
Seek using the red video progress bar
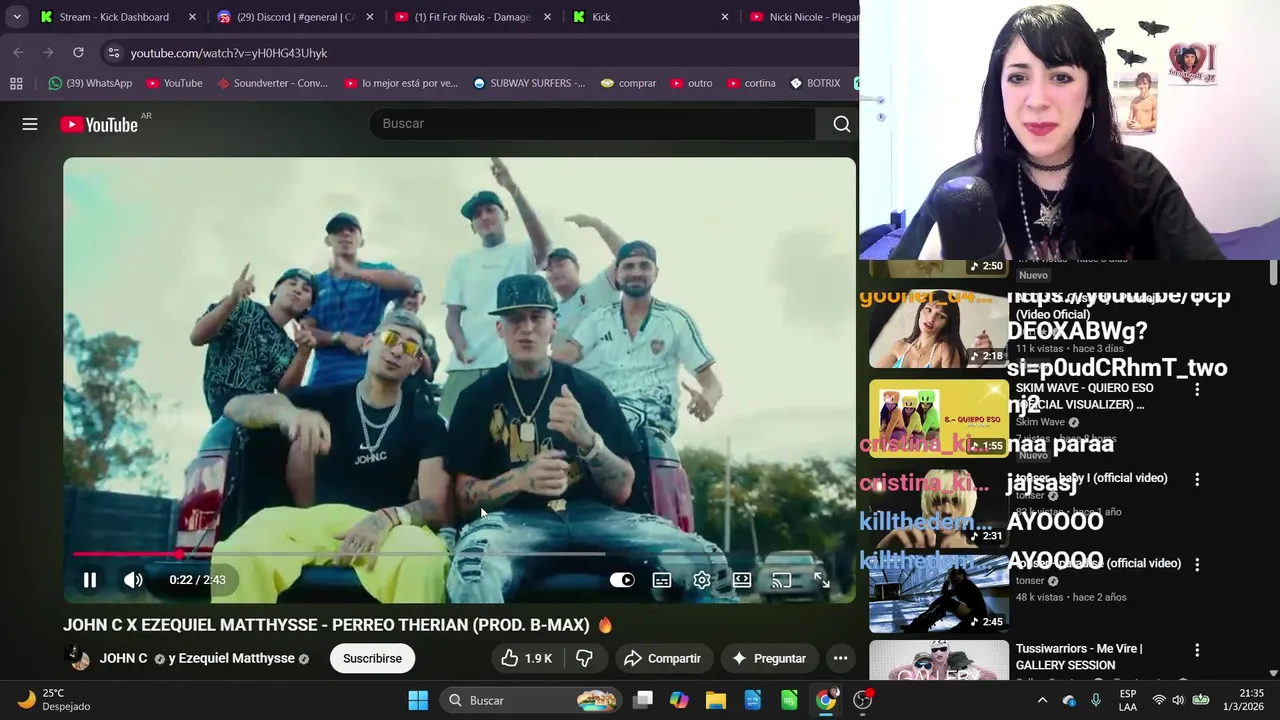click(x=459, y=553)
